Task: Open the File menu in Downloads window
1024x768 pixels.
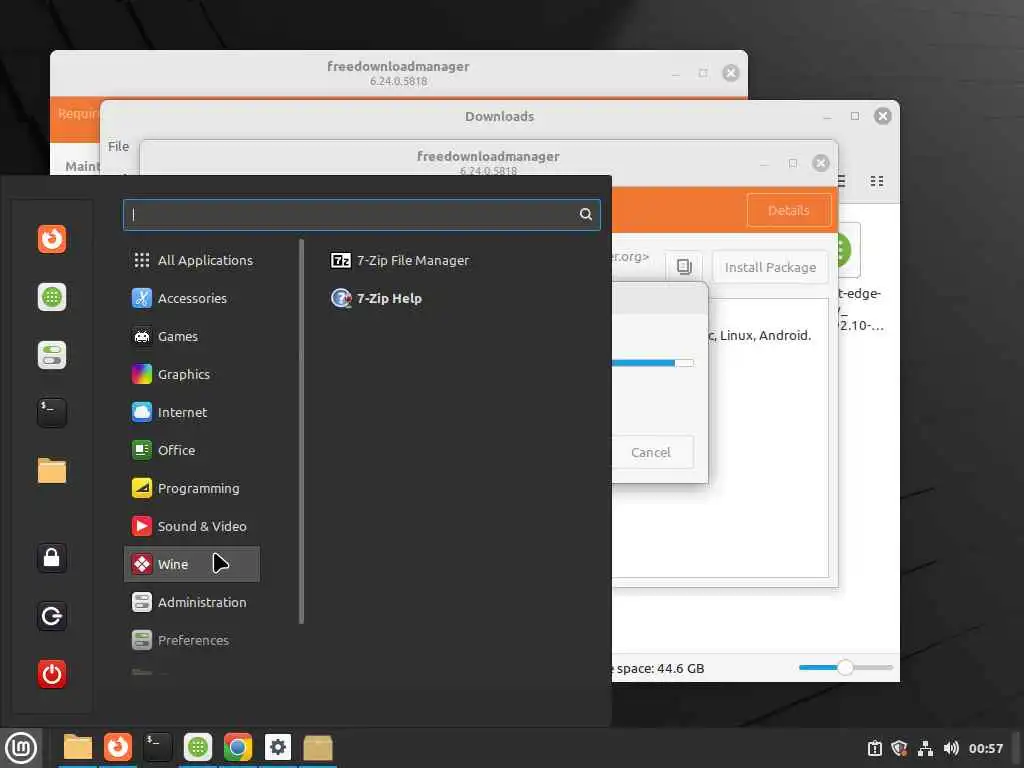Action: [x=118, y=146]
